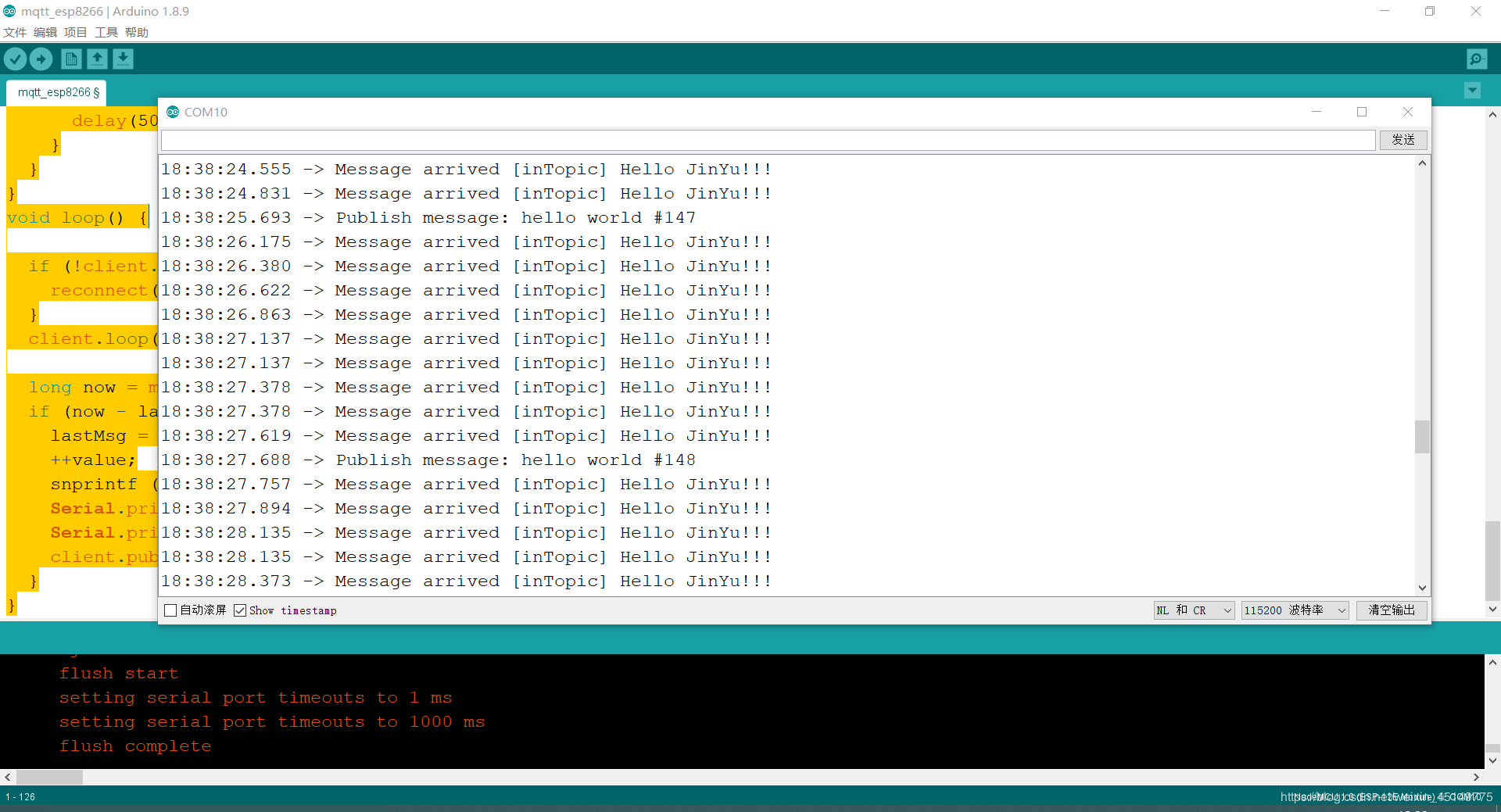Click the Verify sketch checkmark icon
The image size is (1501, 812).
[x=15, y=59]
